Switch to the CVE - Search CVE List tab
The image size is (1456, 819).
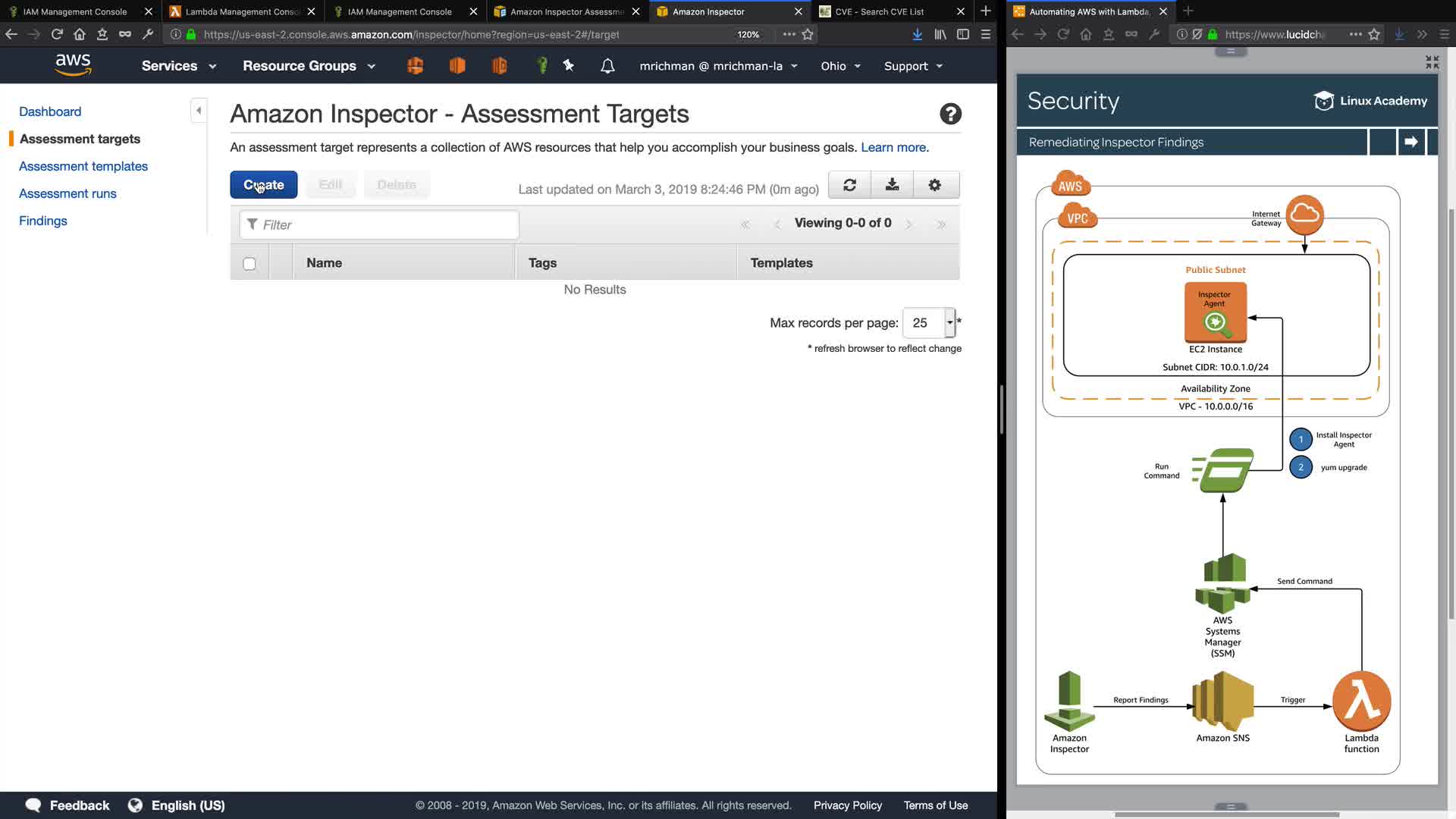click(880, 11)
